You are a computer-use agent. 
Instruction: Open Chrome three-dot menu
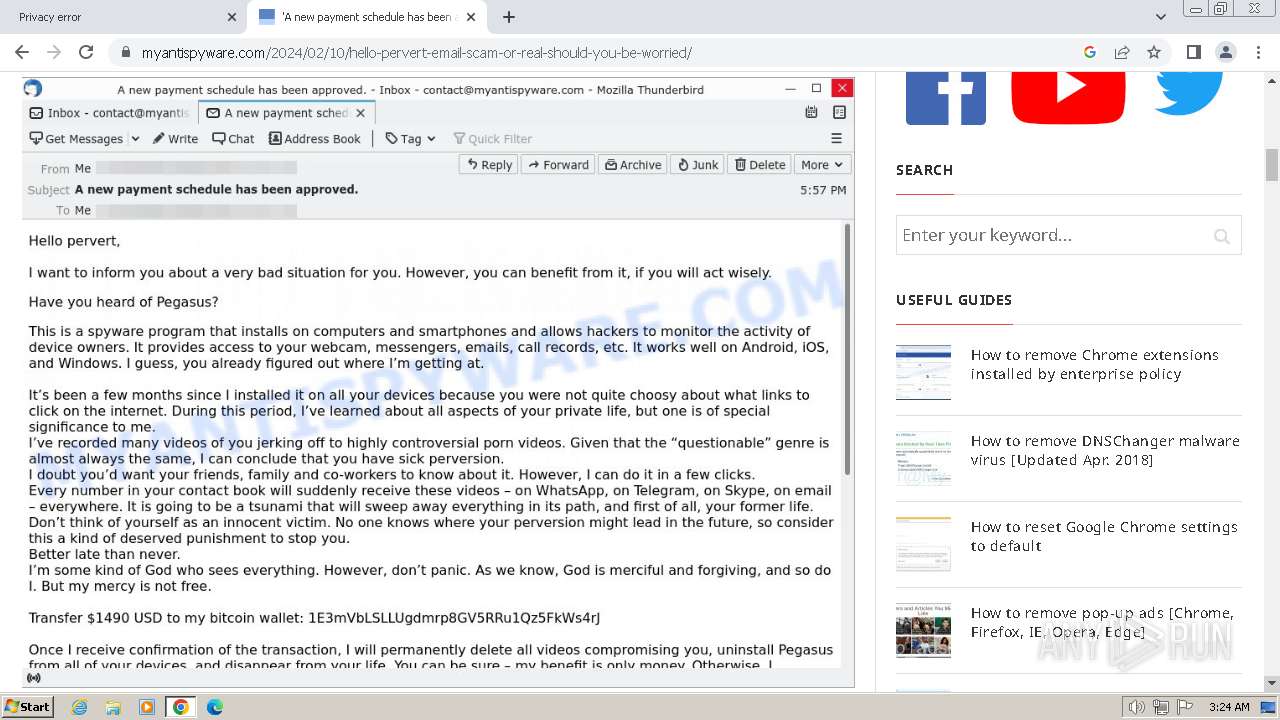(x=1257, y=52)
